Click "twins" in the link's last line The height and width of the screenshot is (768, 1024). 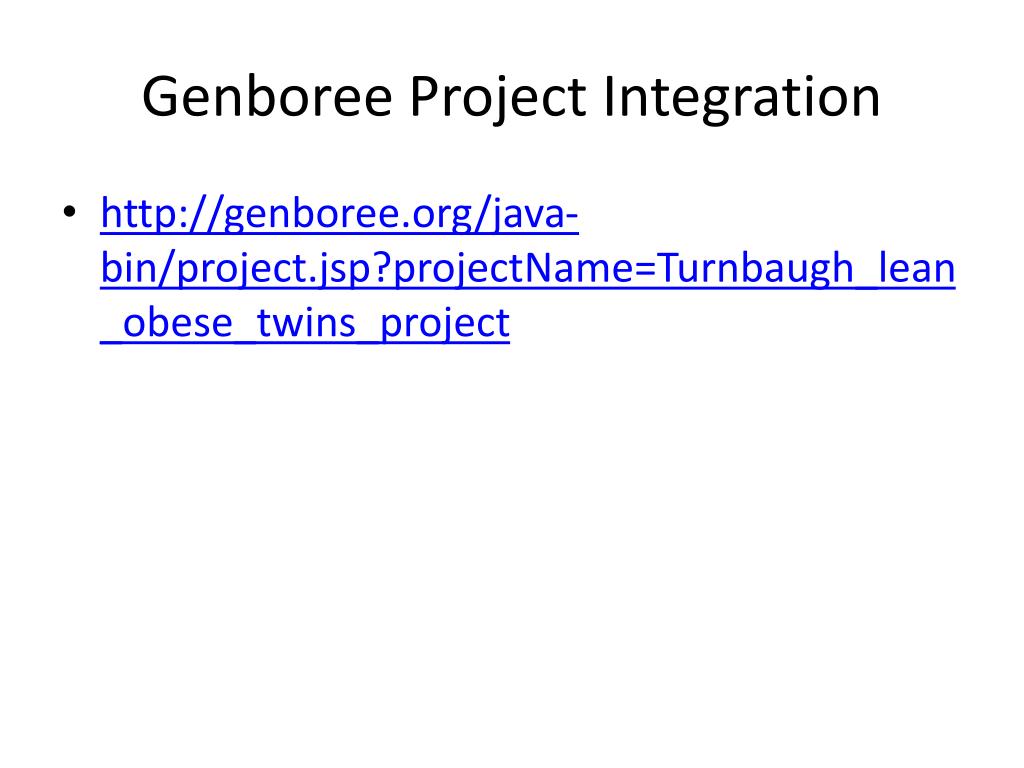coord(306,323)
